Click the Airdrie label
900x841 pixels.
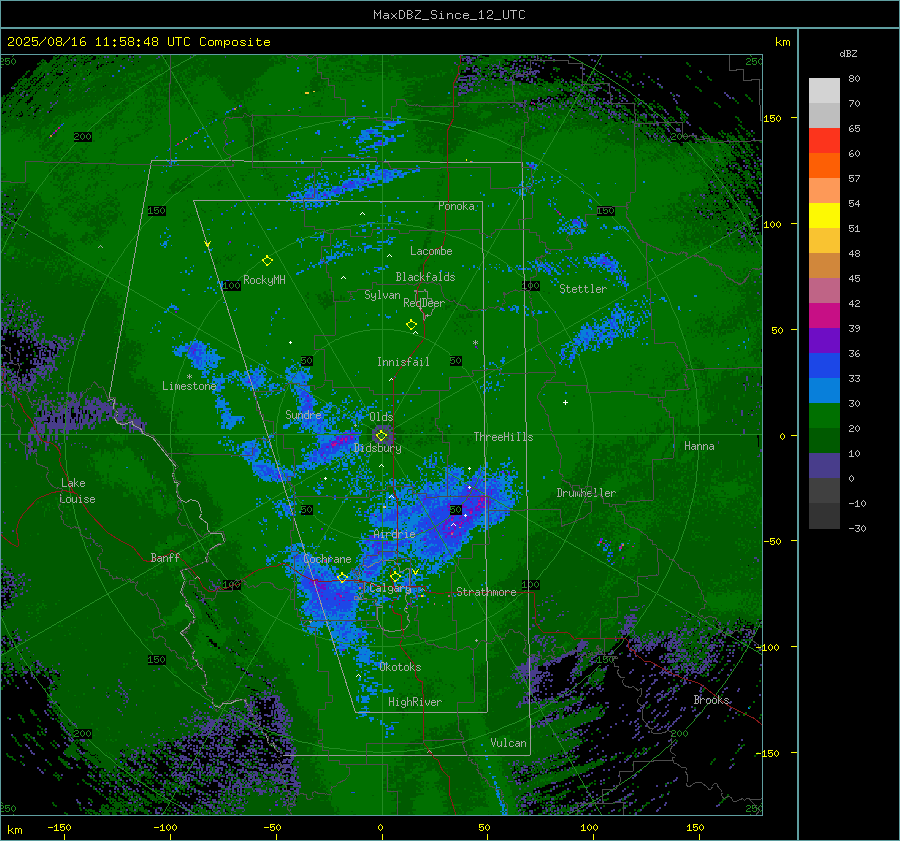click(394, 534)
